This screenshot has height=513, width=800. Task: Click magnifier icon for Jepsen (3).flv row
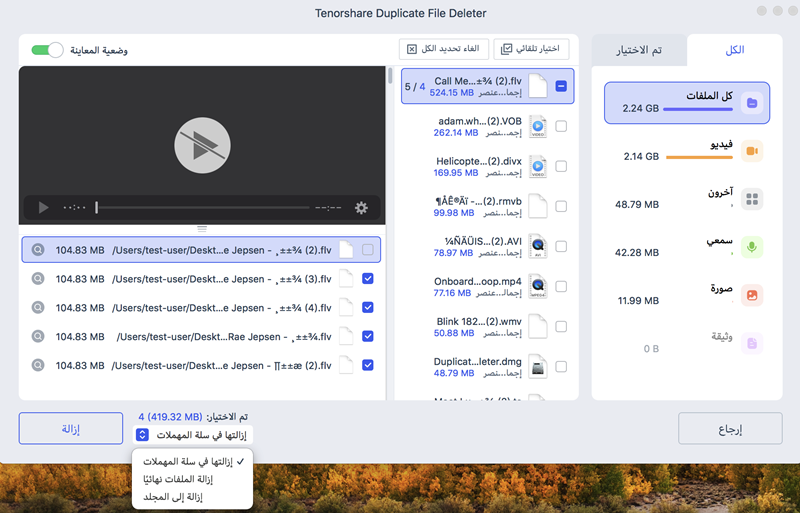coord(38,279)
